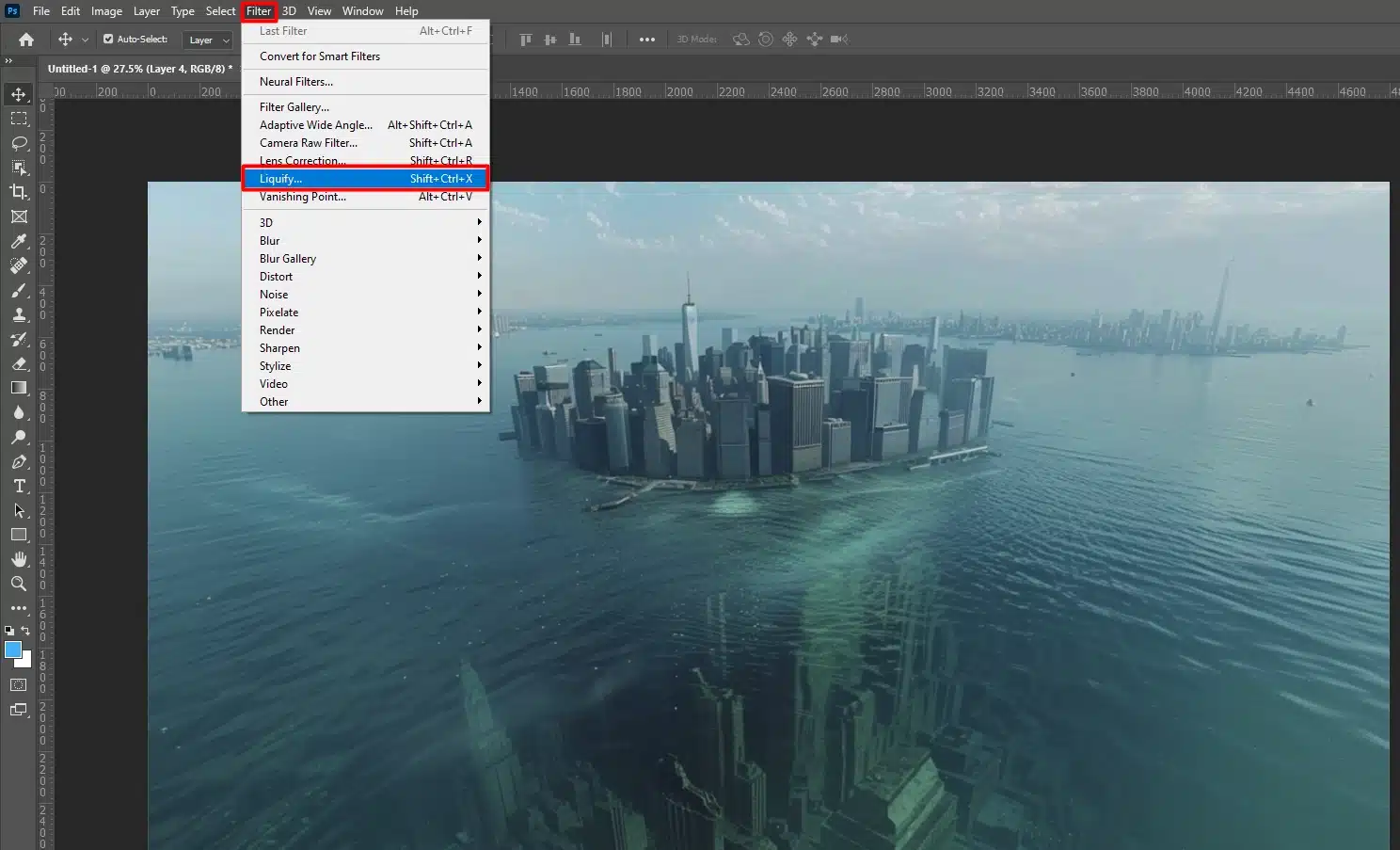Toggle Quick Mask mode at toolbar bottom
This screenshot has width=1400, height=850.
[x=19, y=685]
